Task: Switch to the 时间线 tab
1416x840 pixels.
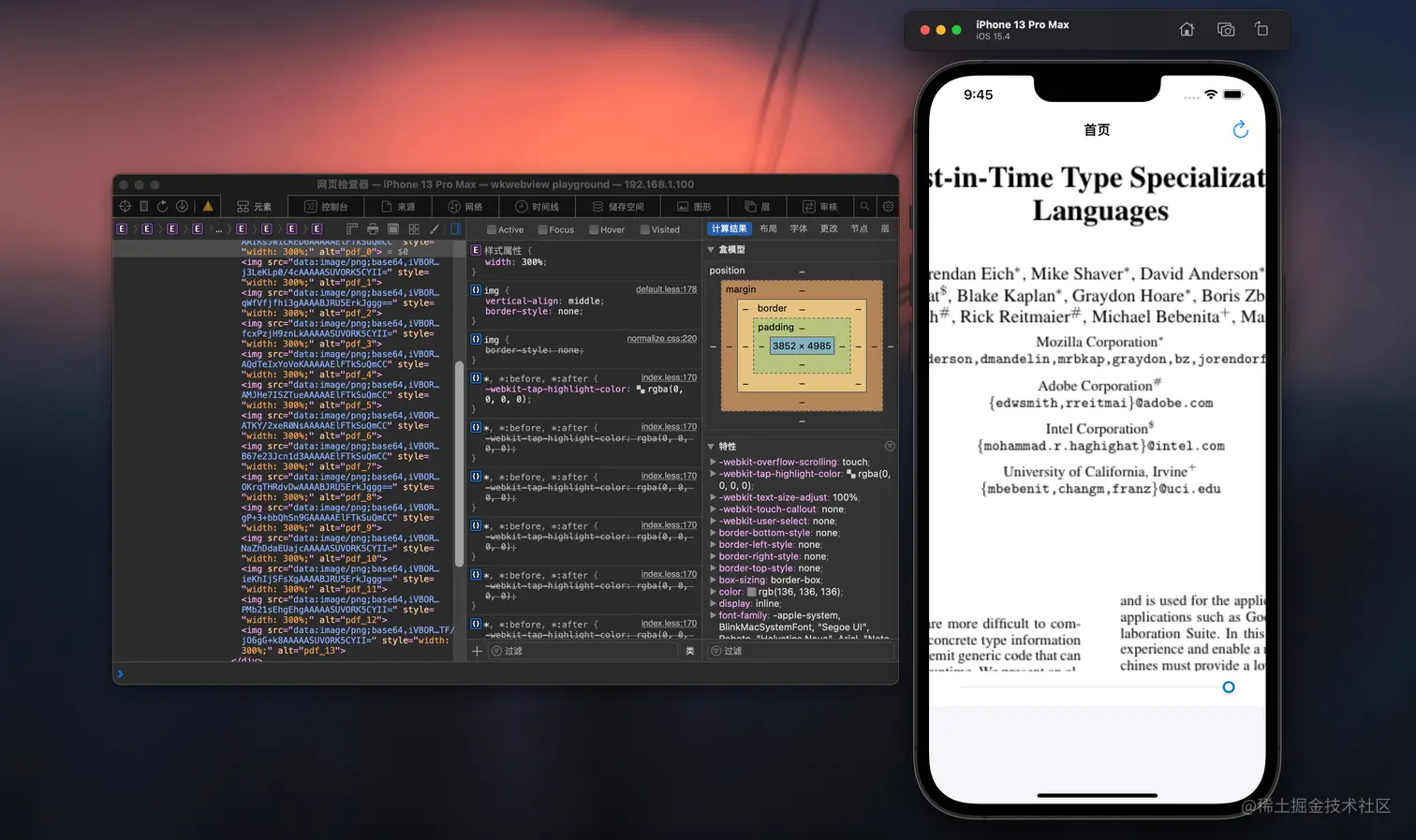Action: pyautogui.click(x=537, y=206)
